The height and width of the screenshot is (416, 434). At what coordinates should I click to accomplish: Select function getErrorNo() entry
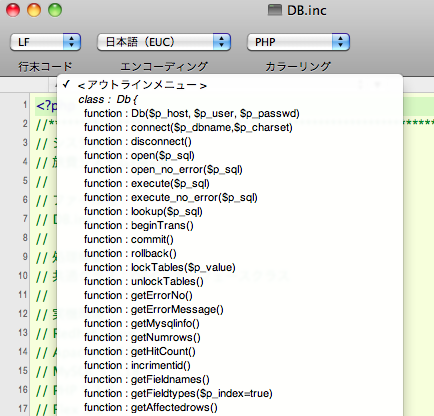[x=230, y=295]
